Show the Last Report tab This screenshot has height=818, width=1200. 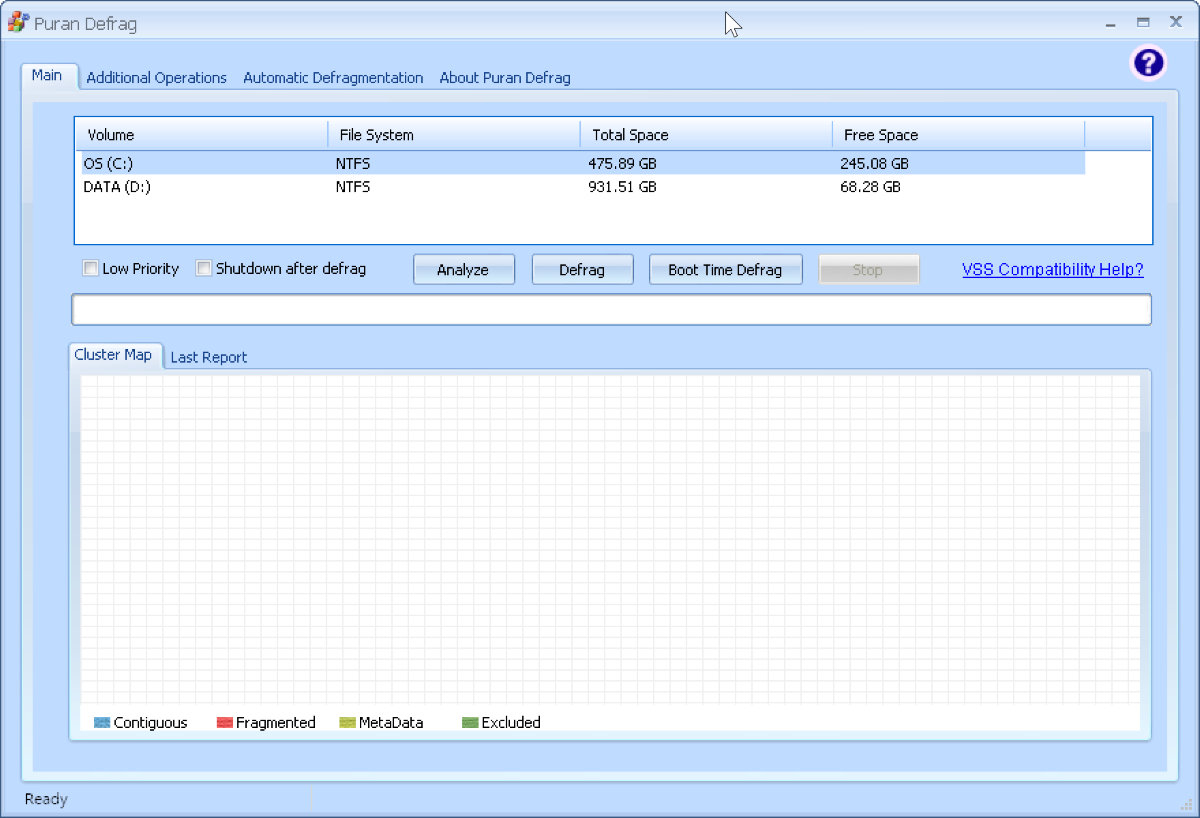point(209,357)
